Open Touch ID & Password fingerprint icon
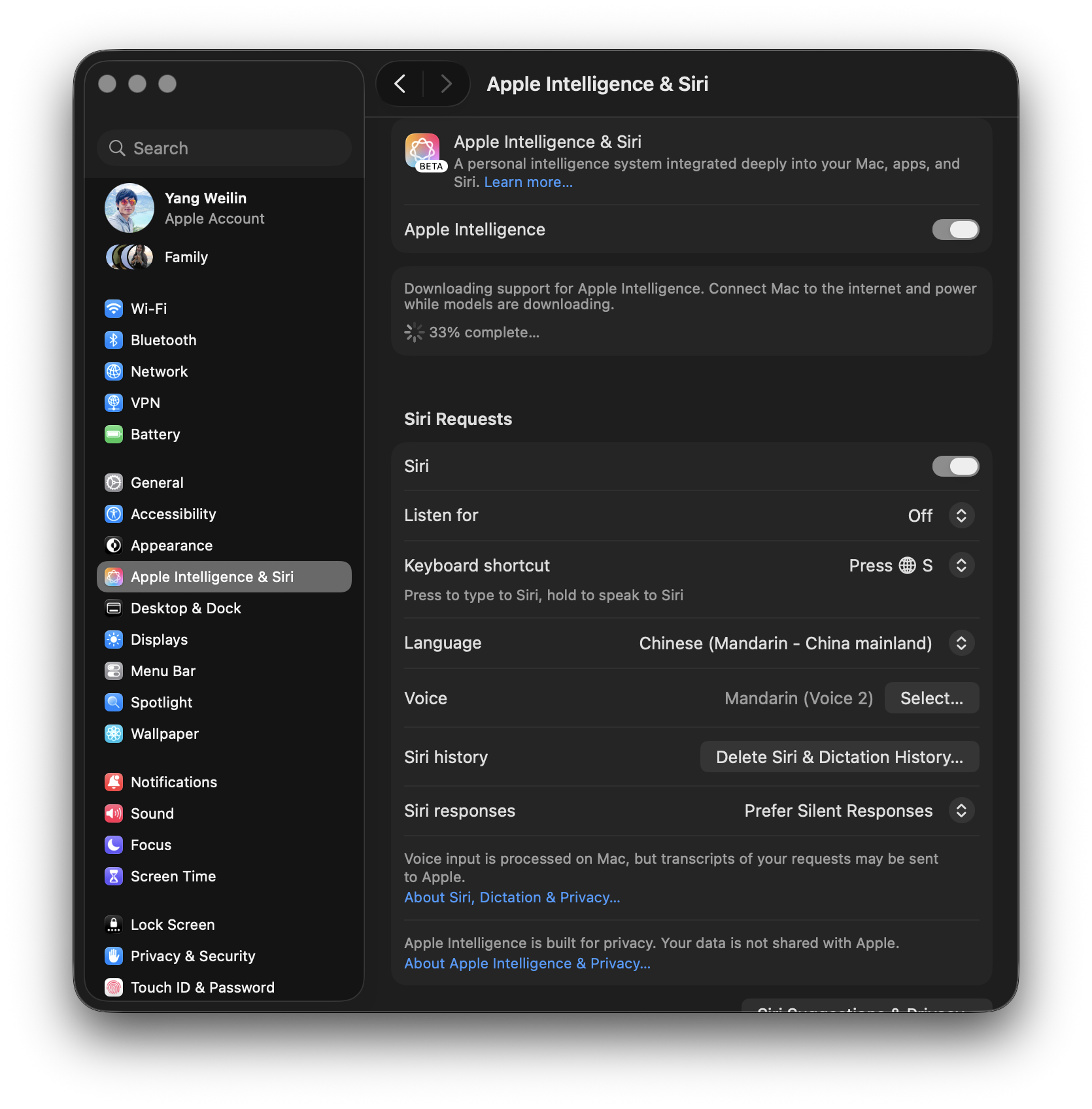Viewport: 1092px width, 1109px height. pyautogui.click(x=114, y=987)
